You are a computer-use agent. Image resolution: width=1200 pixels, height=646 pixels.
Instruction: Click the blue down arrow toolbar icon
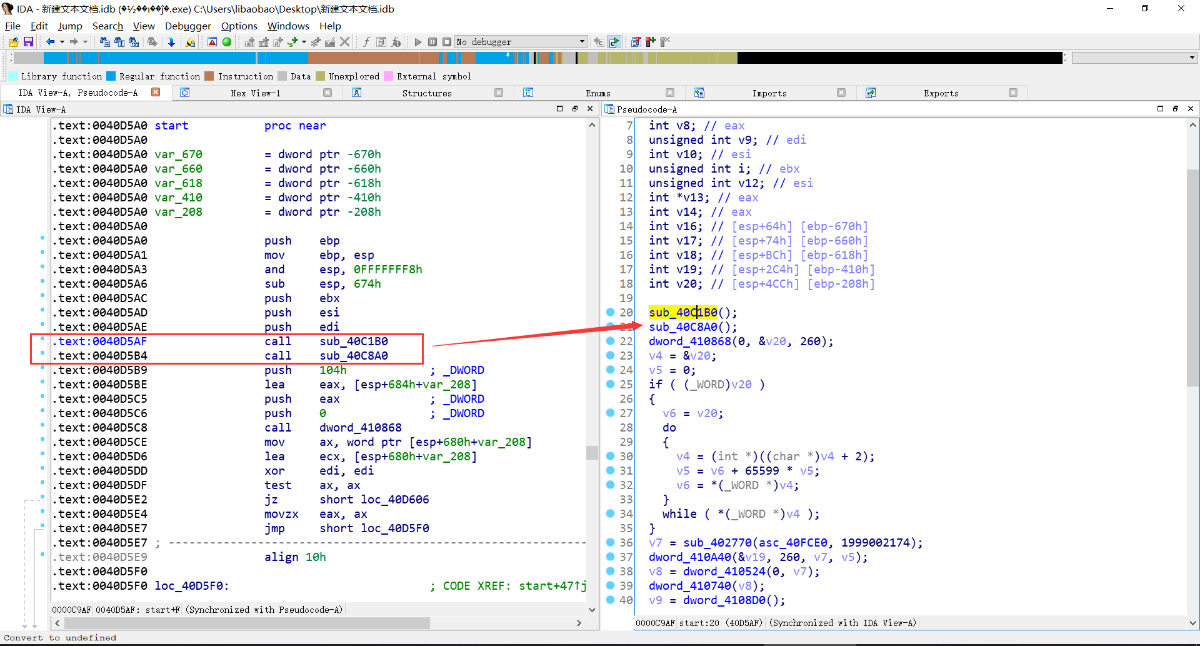click(171, 42)
